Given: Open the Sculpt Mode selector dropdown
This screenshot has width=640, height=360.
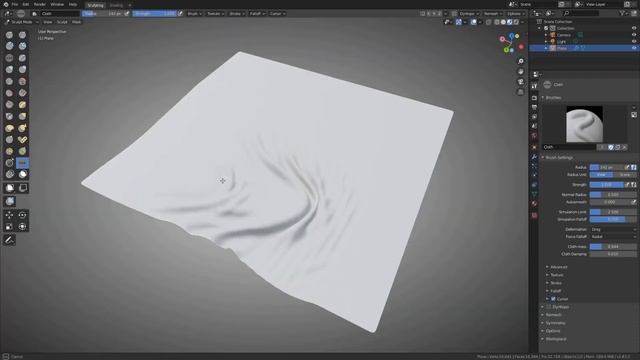Looking at the screenshot, I should 21,22.
